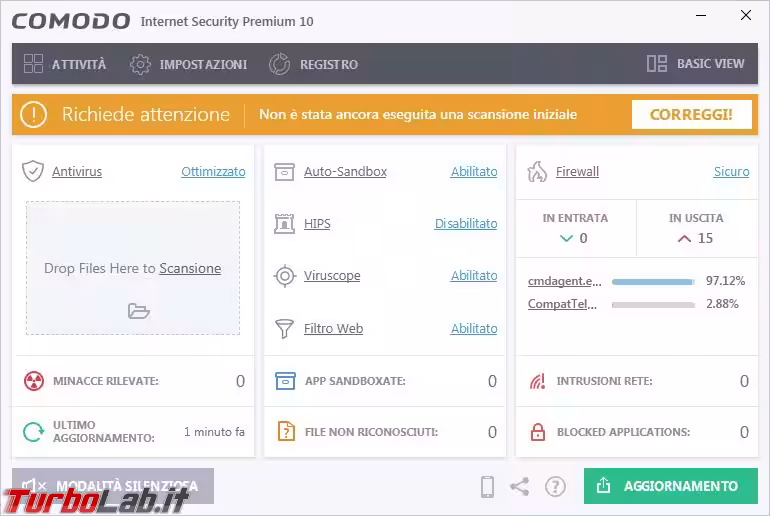This screenshot has height=516, width=770.
Task: Open the Registro log view
Action: pyautogui.click(x=313, y=64)
